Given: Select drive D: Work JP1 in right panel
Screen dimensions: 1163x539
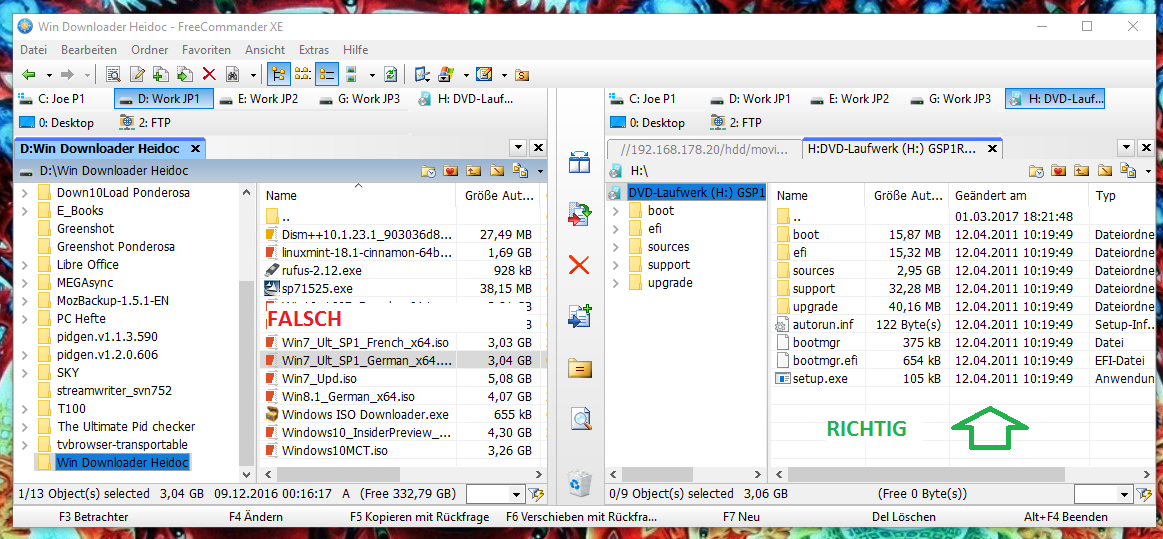Looking at the screenshot, I should tap(750, 99).
